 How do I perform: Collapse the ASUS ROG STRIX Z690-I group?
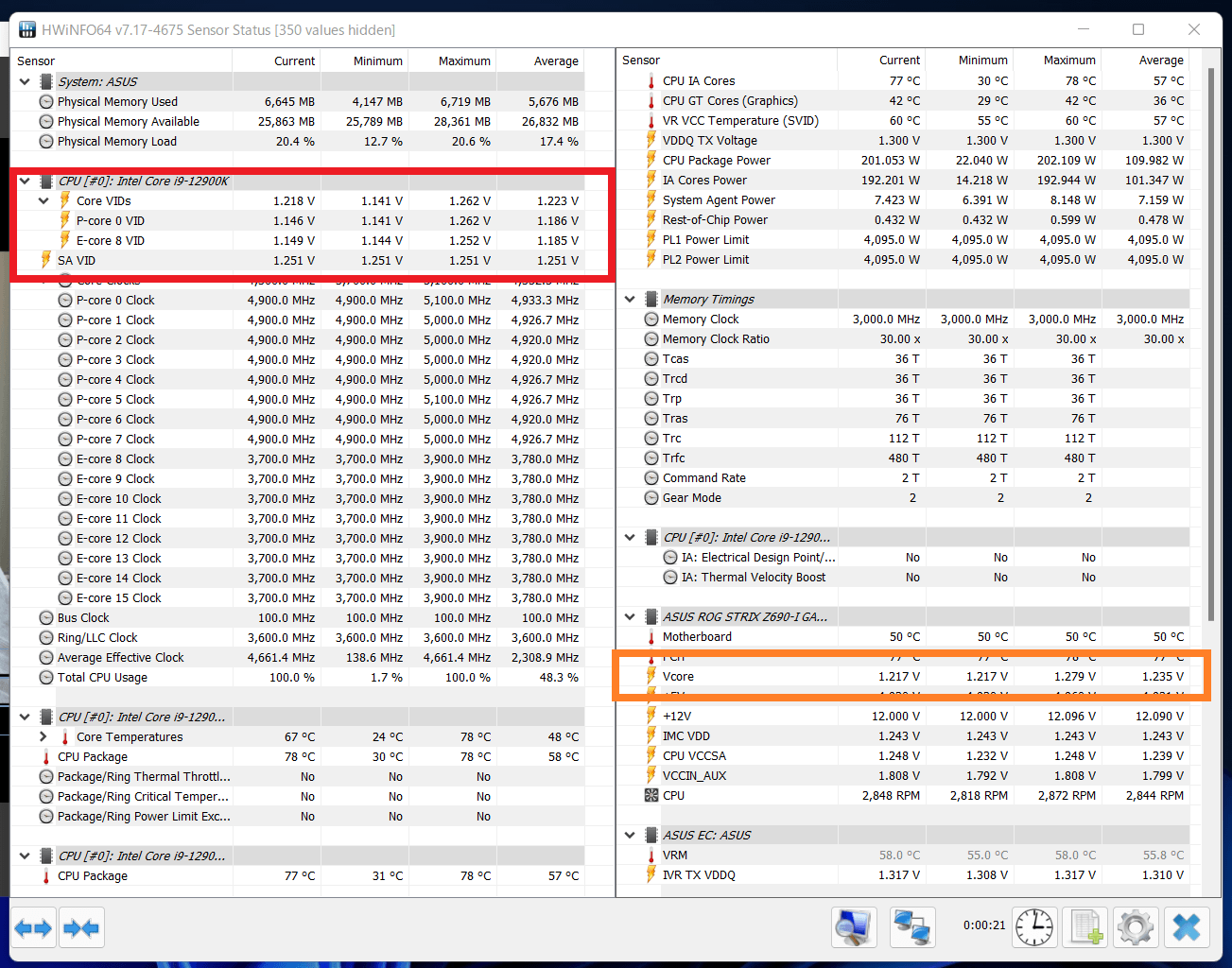(631, 616)
